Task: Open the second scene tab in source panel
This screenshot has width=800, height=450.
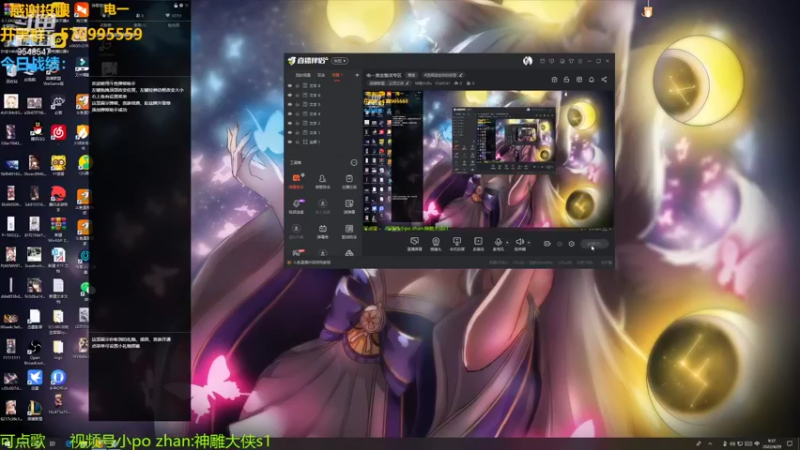Action: click(x=321, y=75)
